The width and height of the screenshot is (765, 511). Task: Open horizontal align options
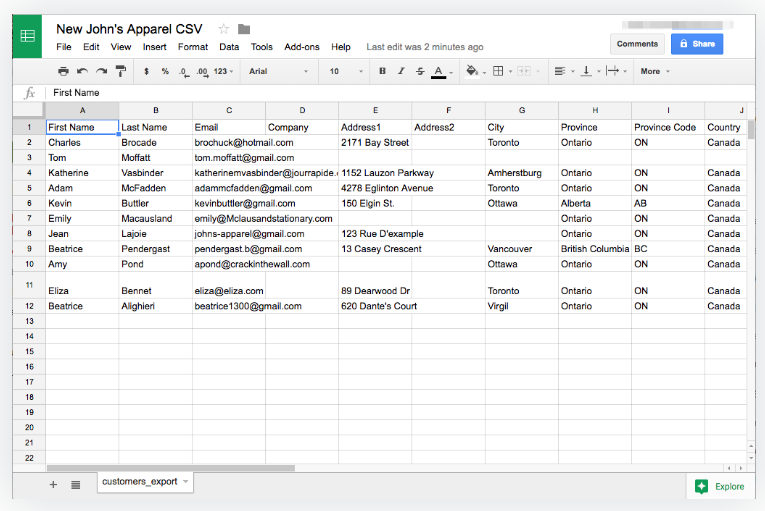click(x=560, y=71)
